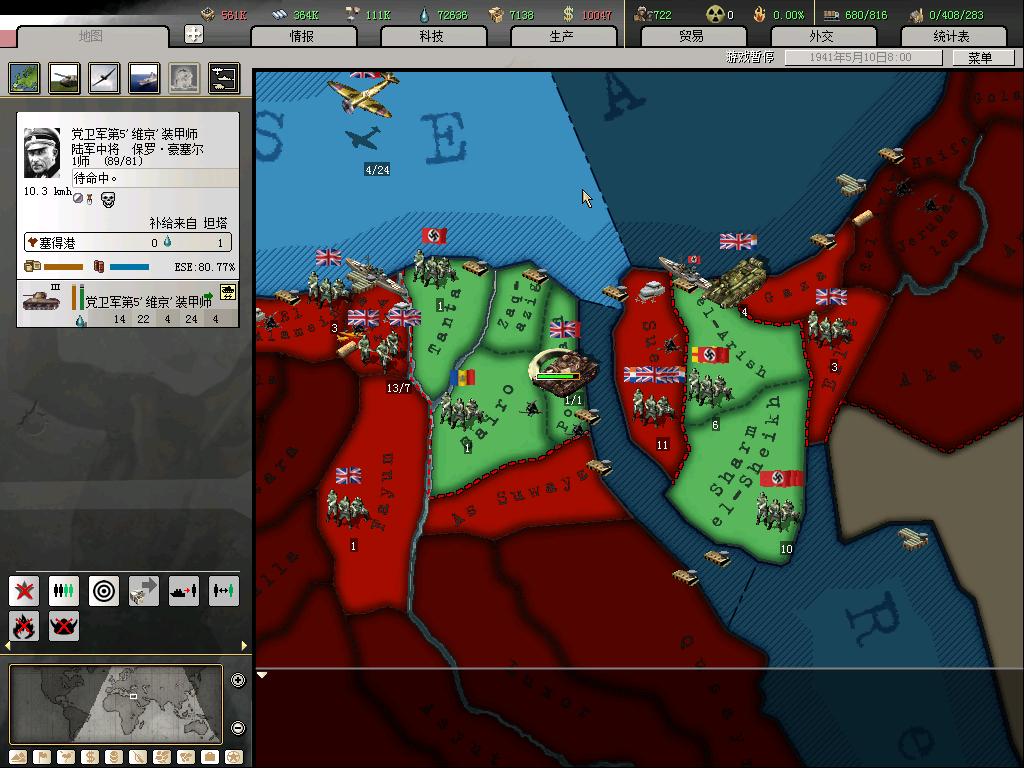Switch to terrain map mode mountain icon
This screenshot has width=1024, height=768.
click(x=18, y=757)
